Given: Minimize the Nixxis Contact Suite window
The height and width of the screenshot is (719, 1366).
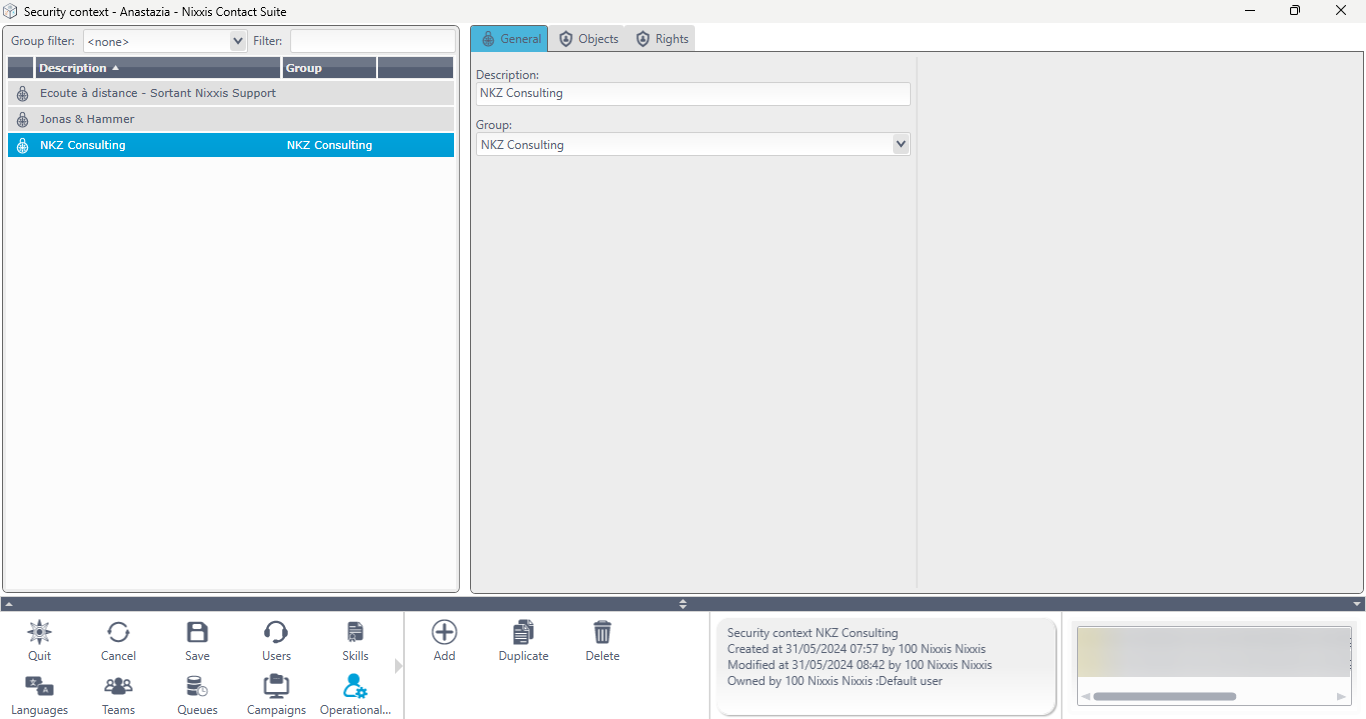Looking at the screenshot, I should pos(1251,11).
